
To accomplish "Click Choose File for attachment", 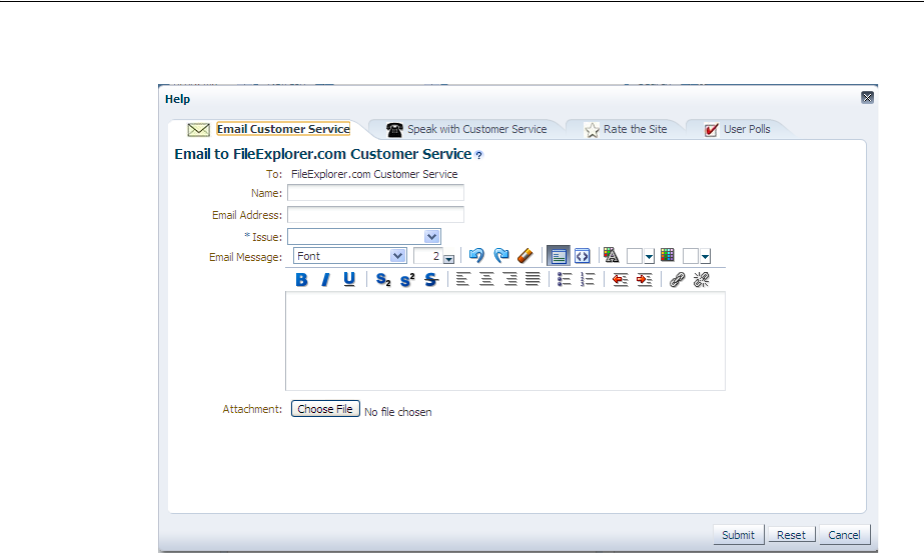I will point(325,409).
